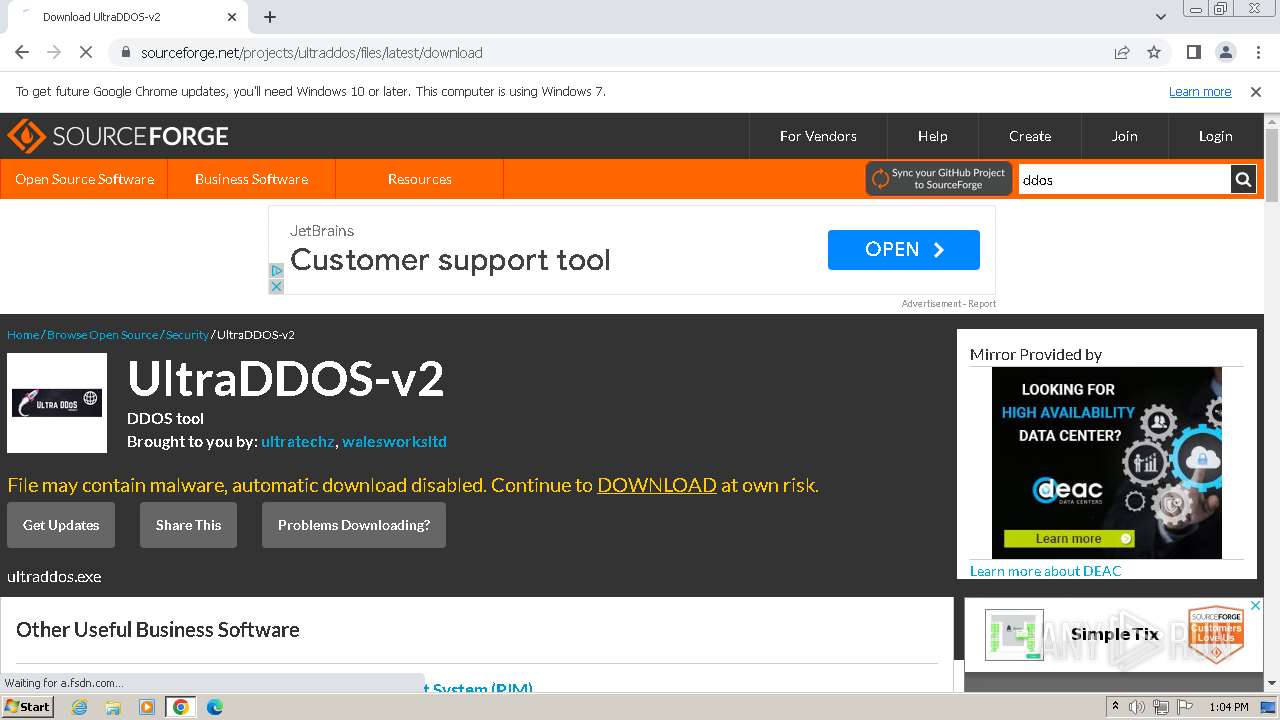Close the Download UltraDDOS-v2 tab
Image resolution: width=1280 pixels, height=720 pixels.
pyautogui.click(x=232, y=17)
